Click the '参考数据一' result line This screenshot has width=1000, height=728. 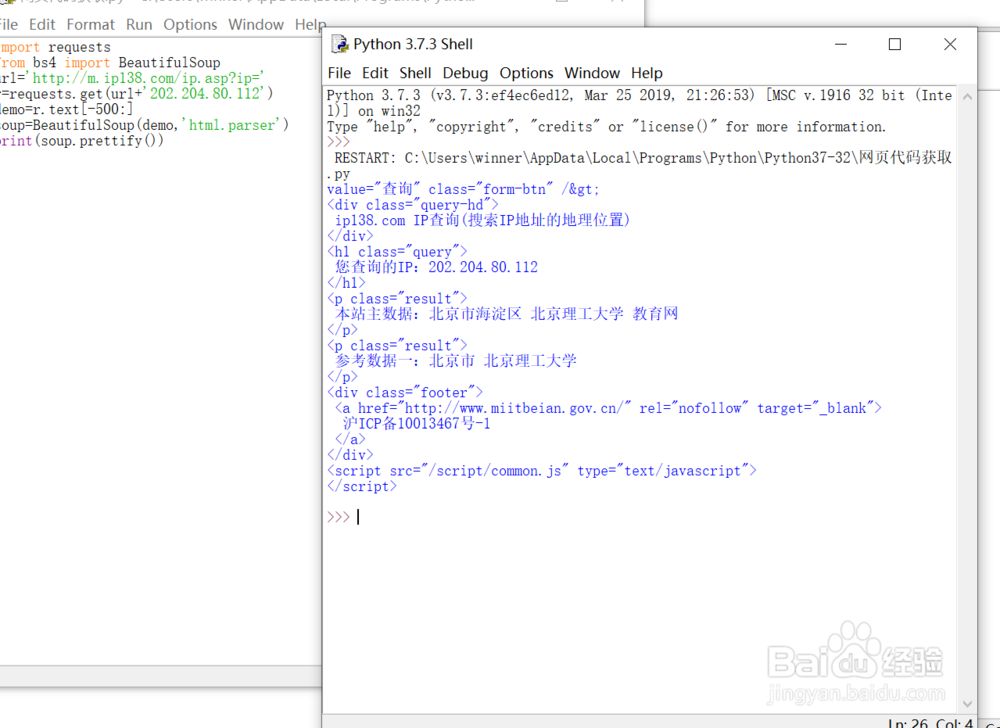(x=455, y=361)
